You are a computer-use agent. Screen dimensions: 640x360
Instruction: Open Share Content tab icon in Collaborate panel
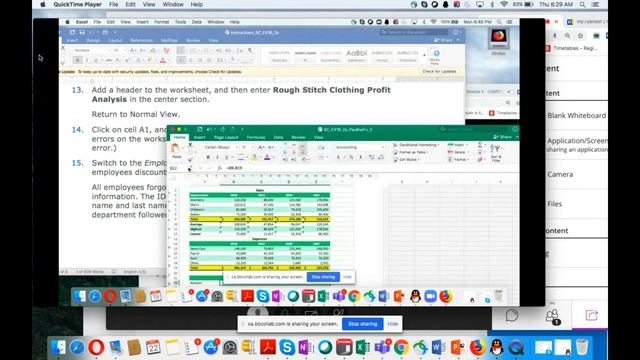pyautogui.click(x=591, y=315)
